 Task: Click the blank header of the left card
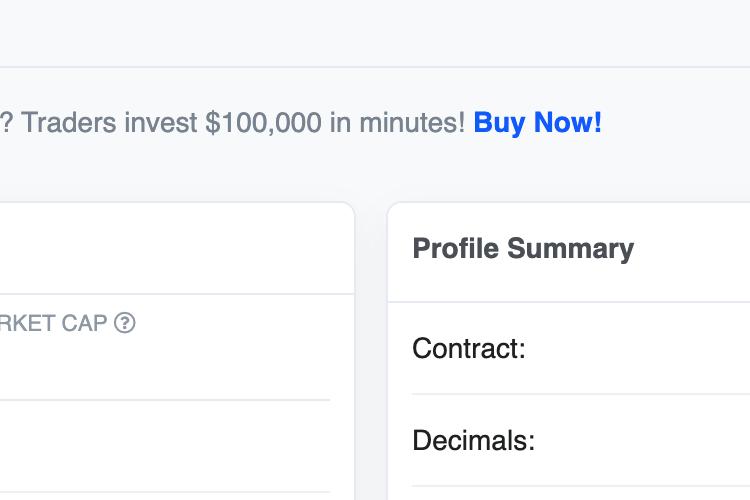pyautogui.click(x=176, y=248)
